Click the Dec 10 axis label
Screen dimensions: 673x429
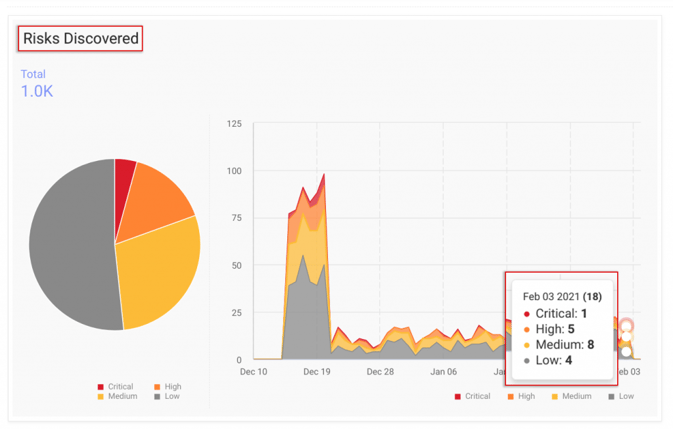[x=253, y=372]
